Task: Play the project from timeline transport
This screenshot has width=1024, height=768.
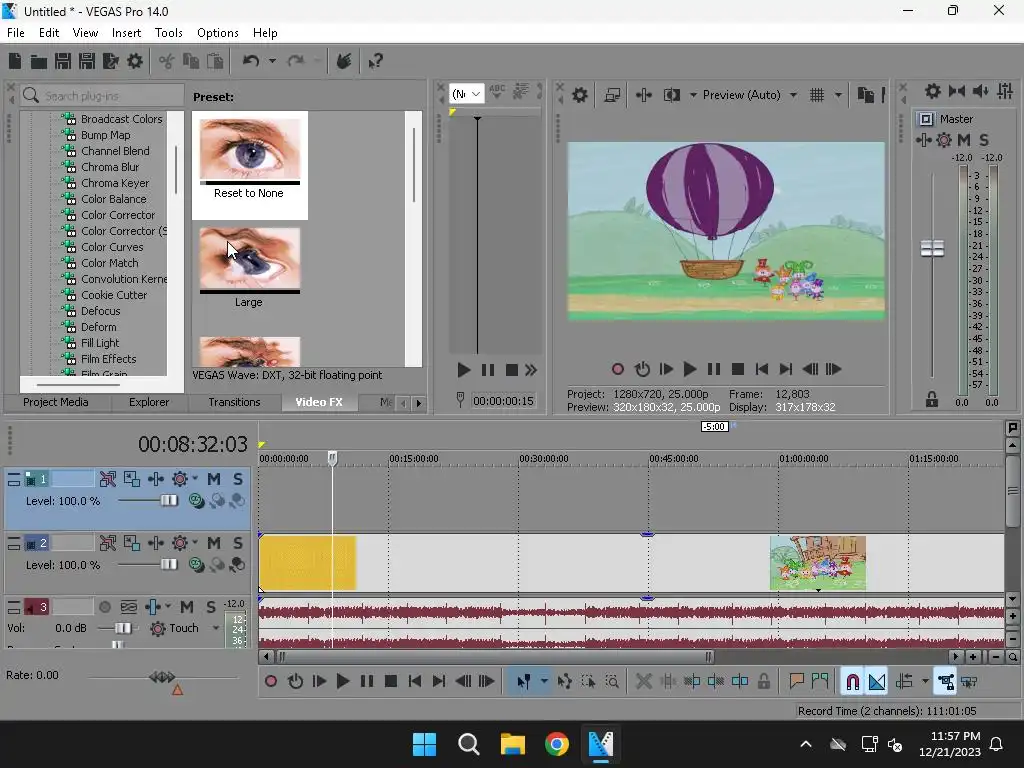Action: point(342,682)
